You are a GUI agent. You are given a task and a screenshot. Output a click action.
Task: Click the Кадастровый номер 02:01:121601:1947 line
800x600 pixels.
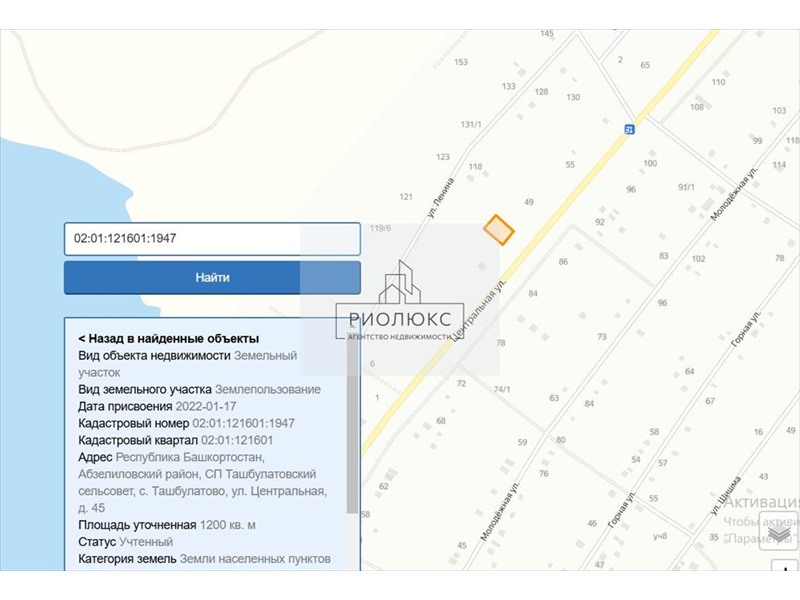pyautogui.click(x=186, y=423)
